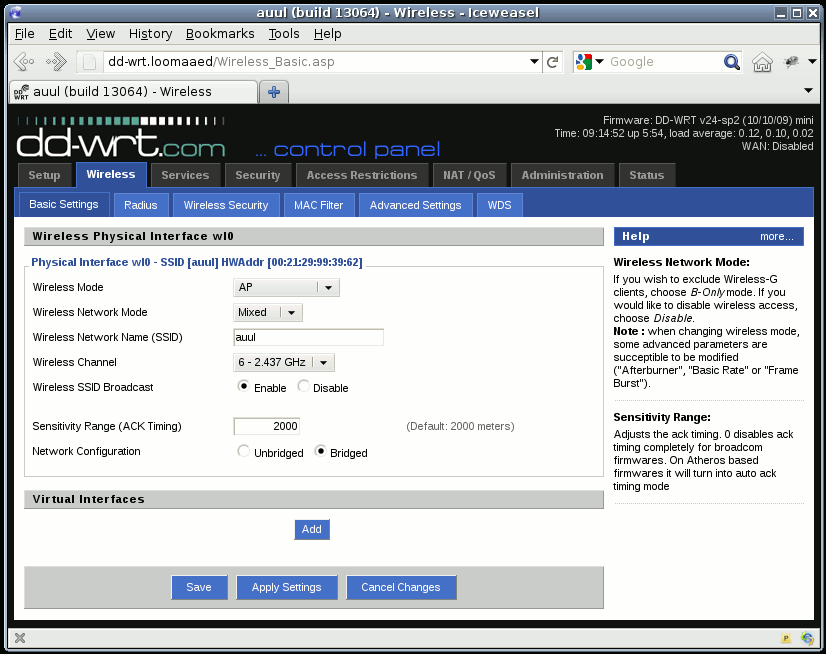Click the SSID name input field

(309, 337)
